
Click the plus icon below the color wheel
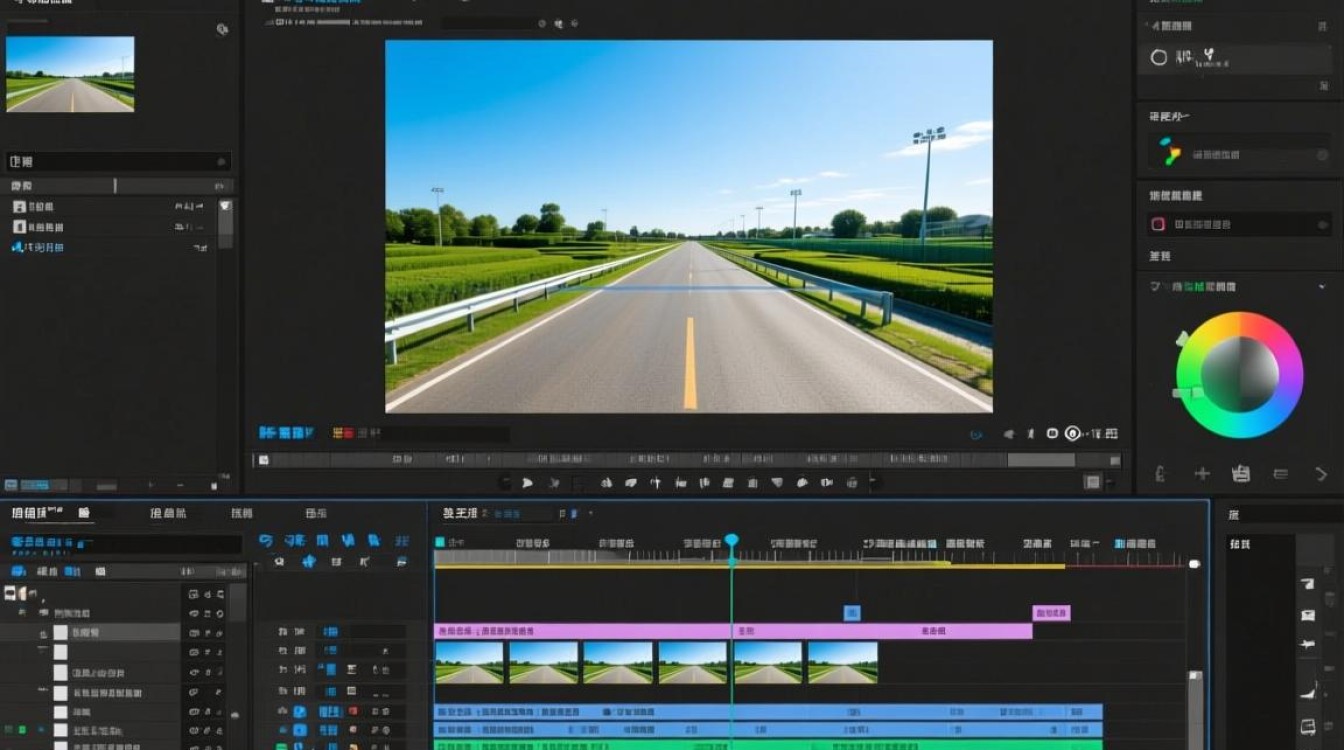pos(1202,474)
